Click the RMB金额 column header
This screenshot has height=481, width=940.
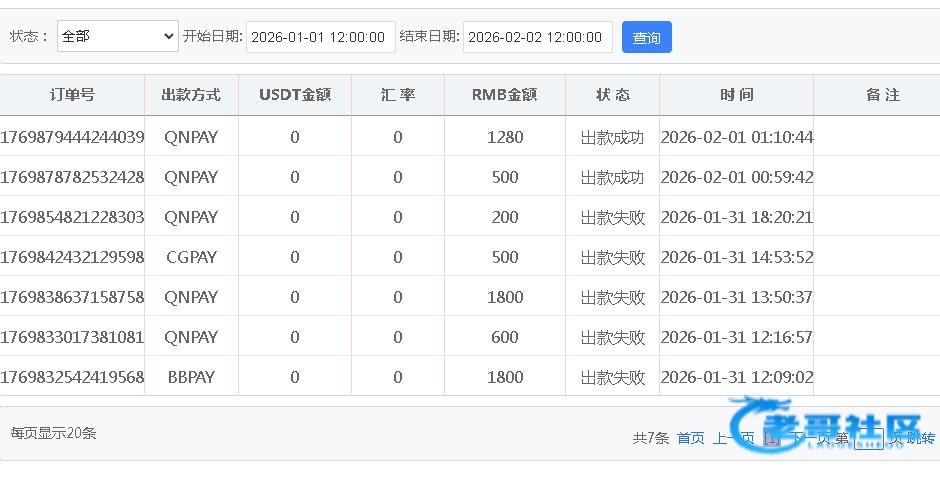(504, 95)
